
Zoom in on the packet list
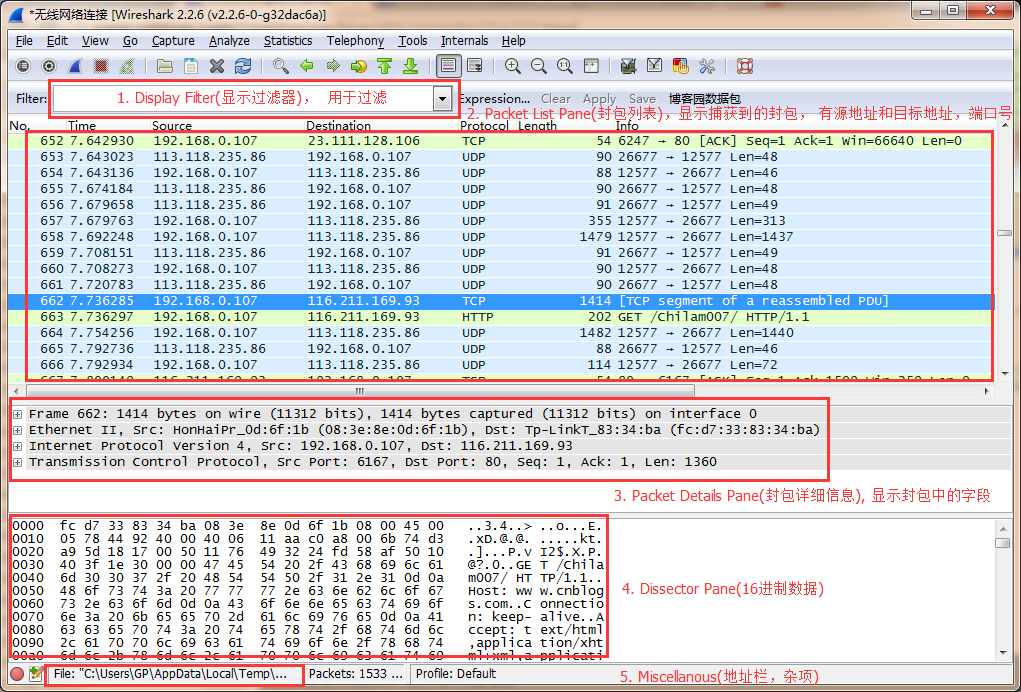(513, 66)
